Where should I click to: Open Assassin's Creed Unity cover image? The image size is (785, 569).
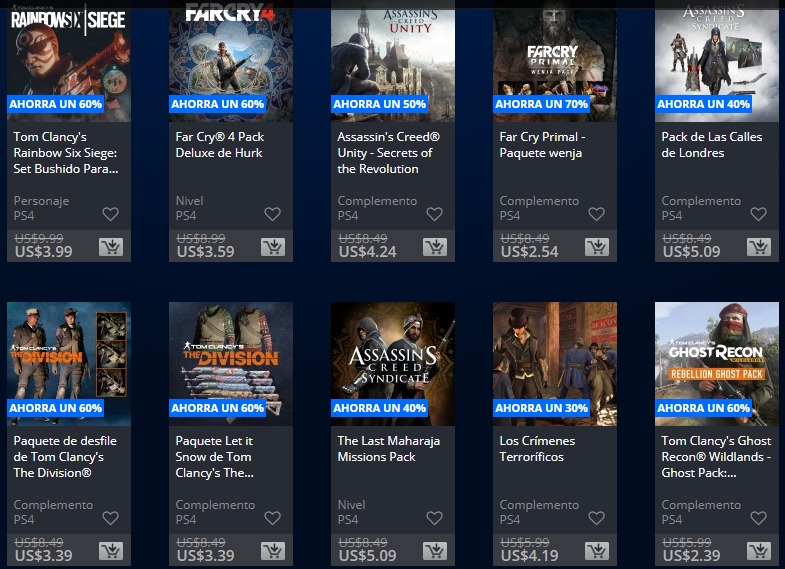[x=393, y=61]
